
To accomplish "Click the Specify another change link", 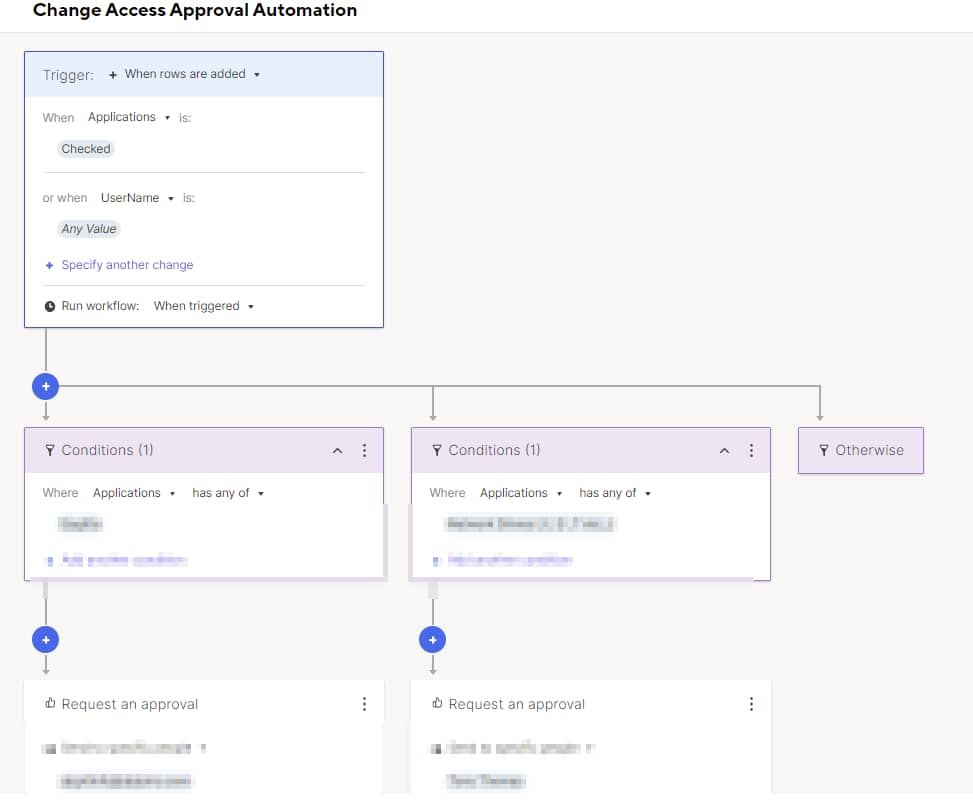I will click(x=127, y=264).
